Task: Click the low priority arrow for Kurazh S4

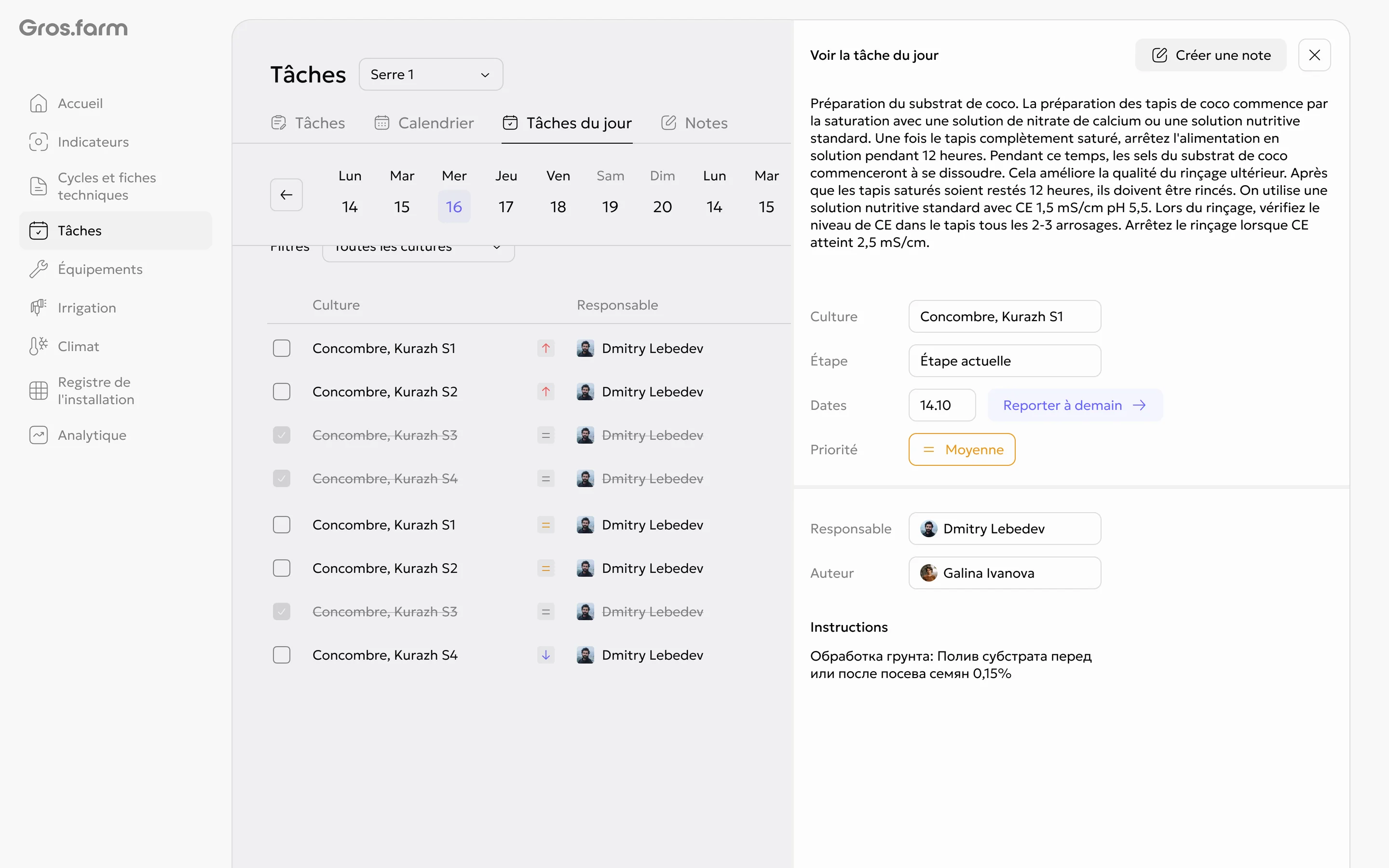Action: pyautogui.click(x=546, y=655)
